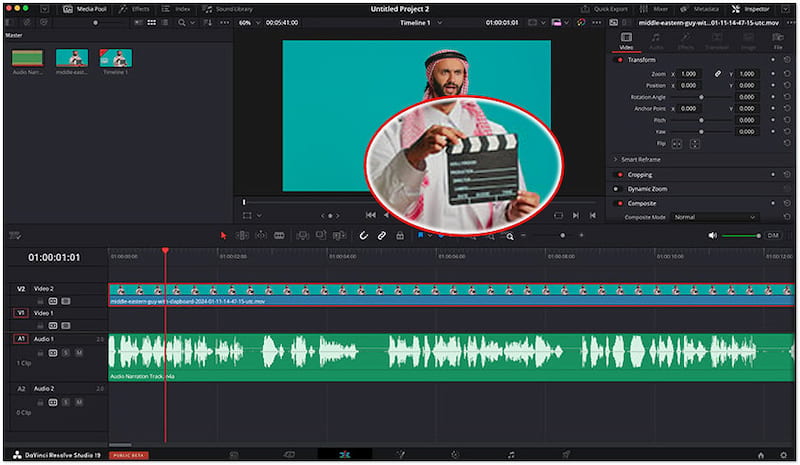Click the Position Lock padlock icon
This screenshot has width=800, height=465.
[x=400, y=235]
